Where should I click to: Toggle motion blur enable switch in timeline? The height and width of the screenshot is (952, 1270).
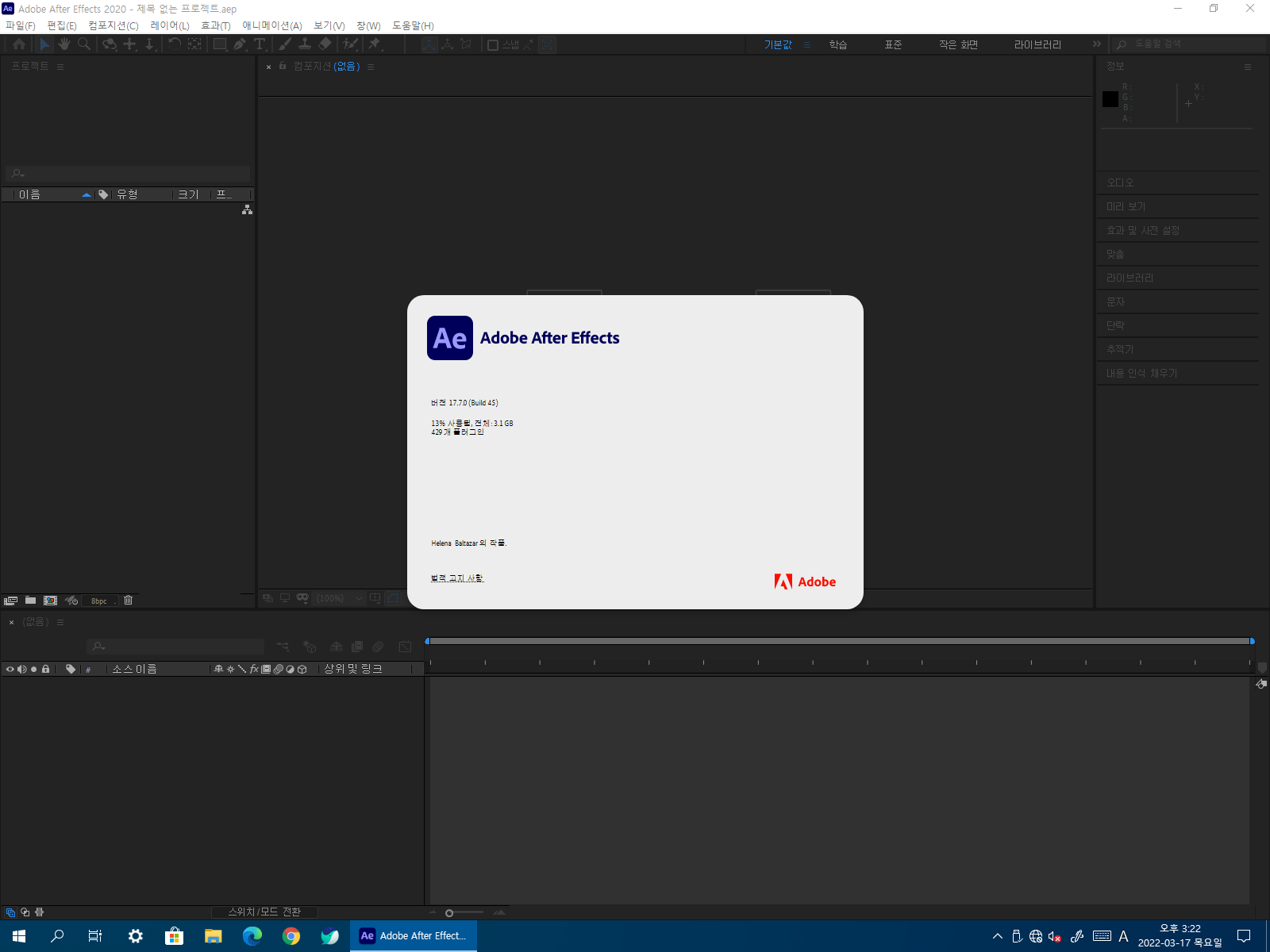(378, 647)
